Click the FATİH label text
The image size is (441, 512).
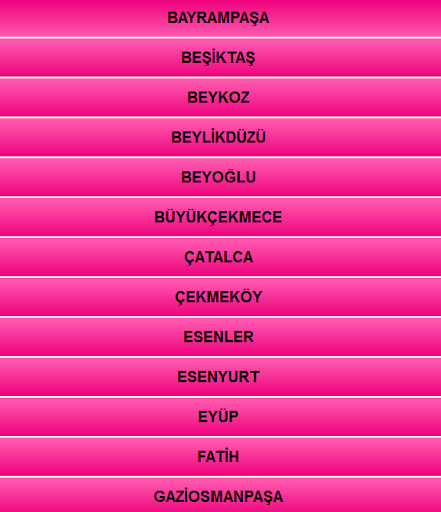[218, 456]
